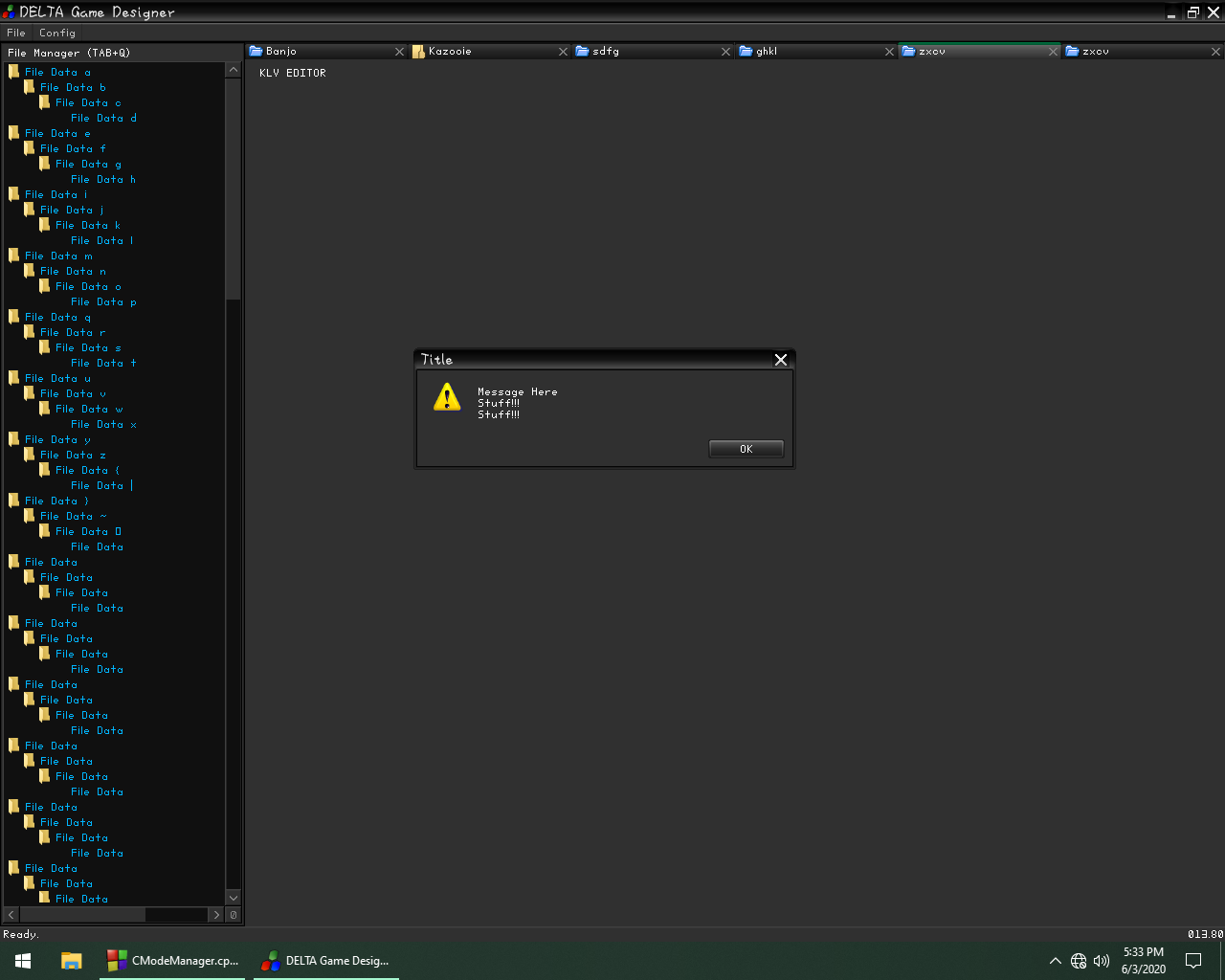
Task: Open the Config menu
Action: pyautogui.click(x=57, y=33)
